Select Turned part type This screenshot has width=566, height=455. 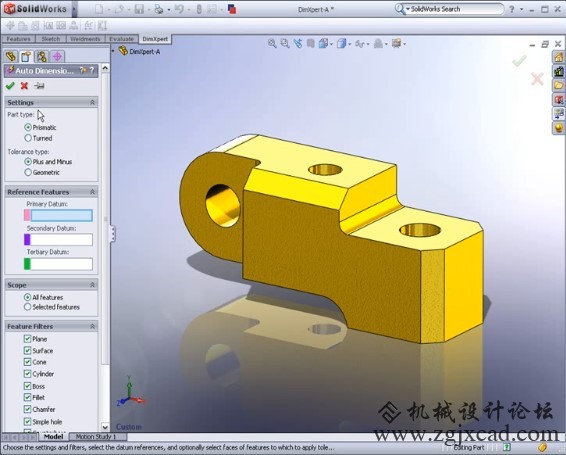click(x=28, y=138)
